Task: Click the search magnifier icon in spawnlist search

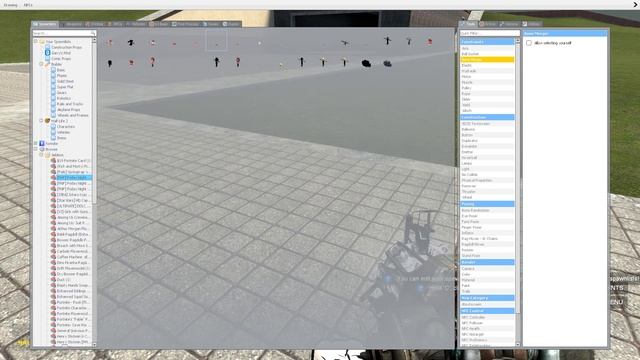Action: pos(93,33)
